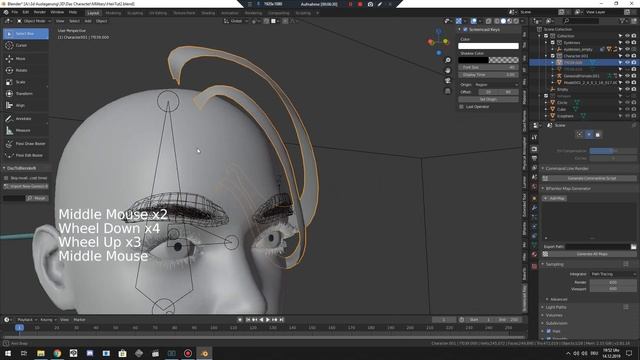This screenshot has height=360, width=640.
Task: Toggle camera view icon in viewport
Action: (x=448, y=80)
